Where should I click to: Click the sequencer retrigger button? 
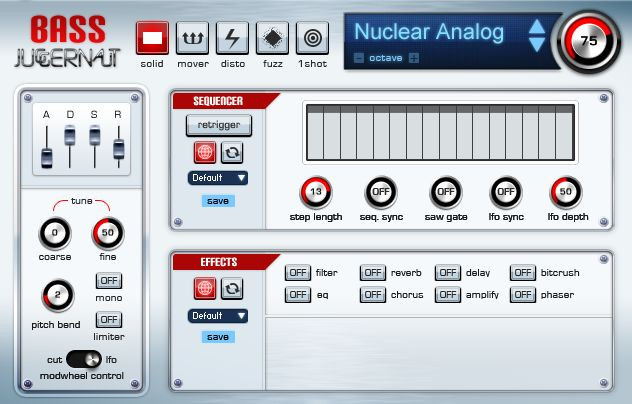(x=219, y=125)
